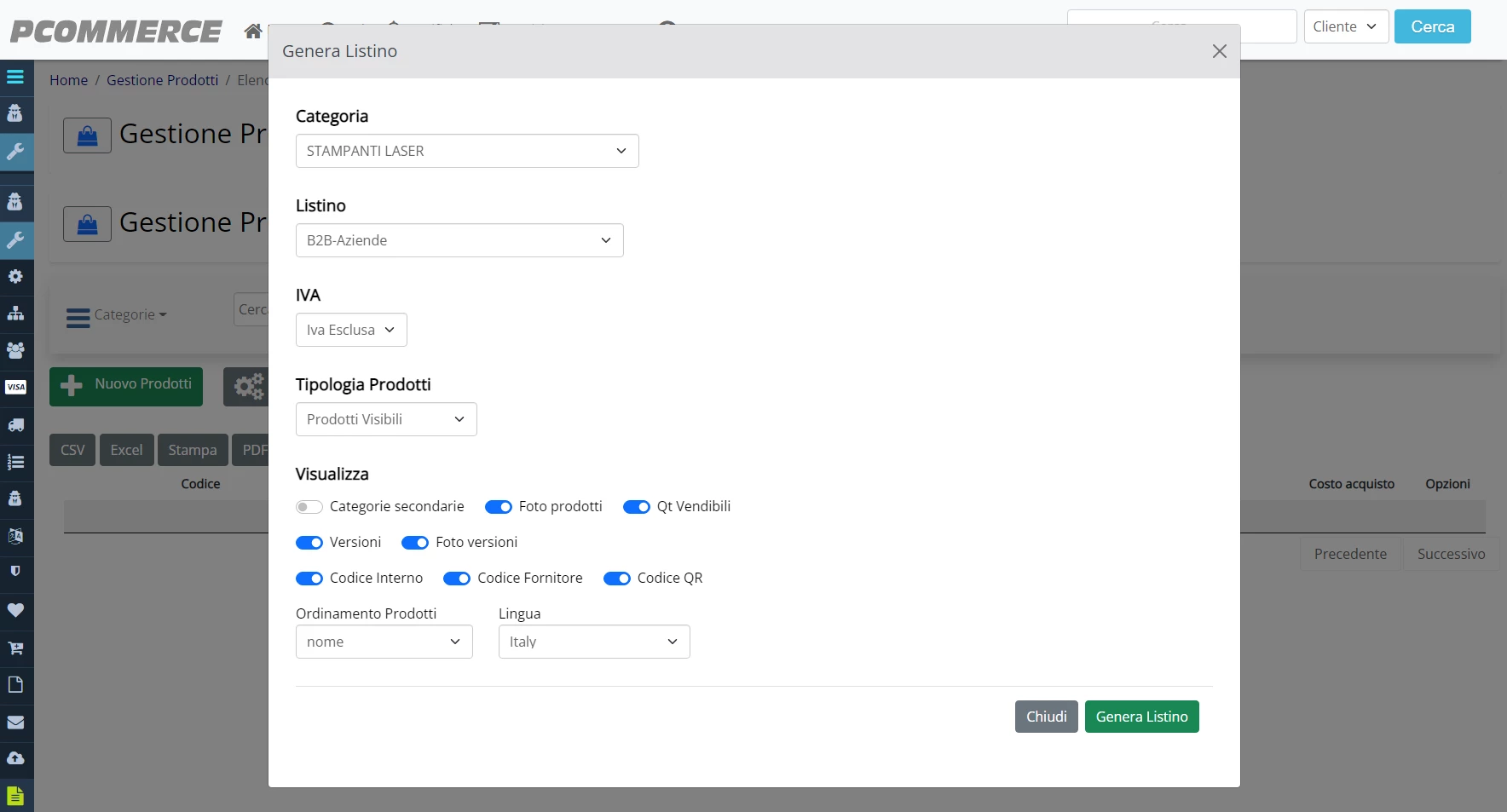
Task: Click the Chiudi button
Action: [1047, 717]
